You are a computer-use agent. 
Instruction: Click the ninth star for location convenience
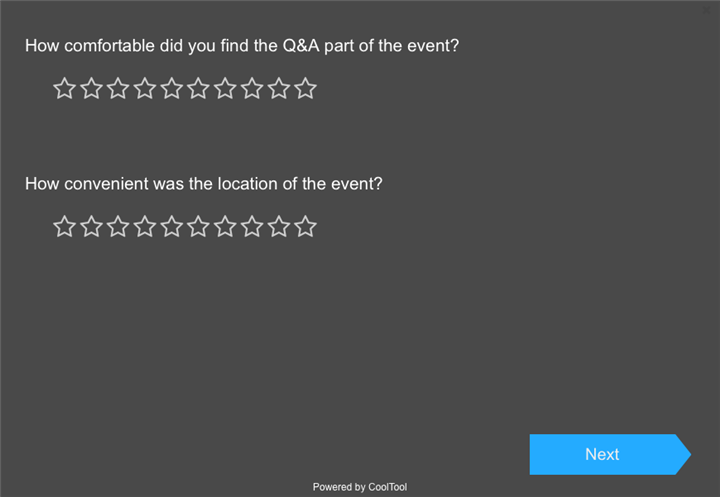(279, 227)
